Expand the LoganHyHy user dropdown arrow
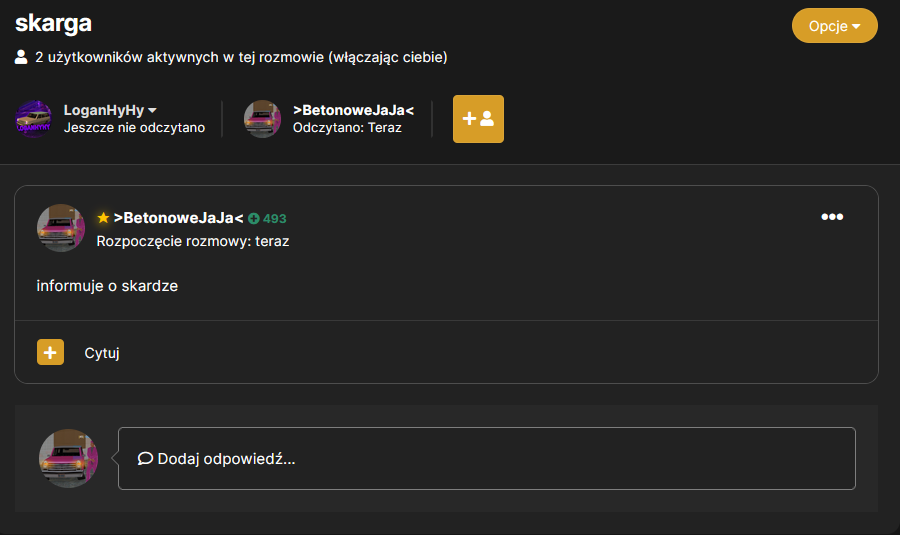Image resolution: width=900 pixels, height=535 pixels. point(153,110)
